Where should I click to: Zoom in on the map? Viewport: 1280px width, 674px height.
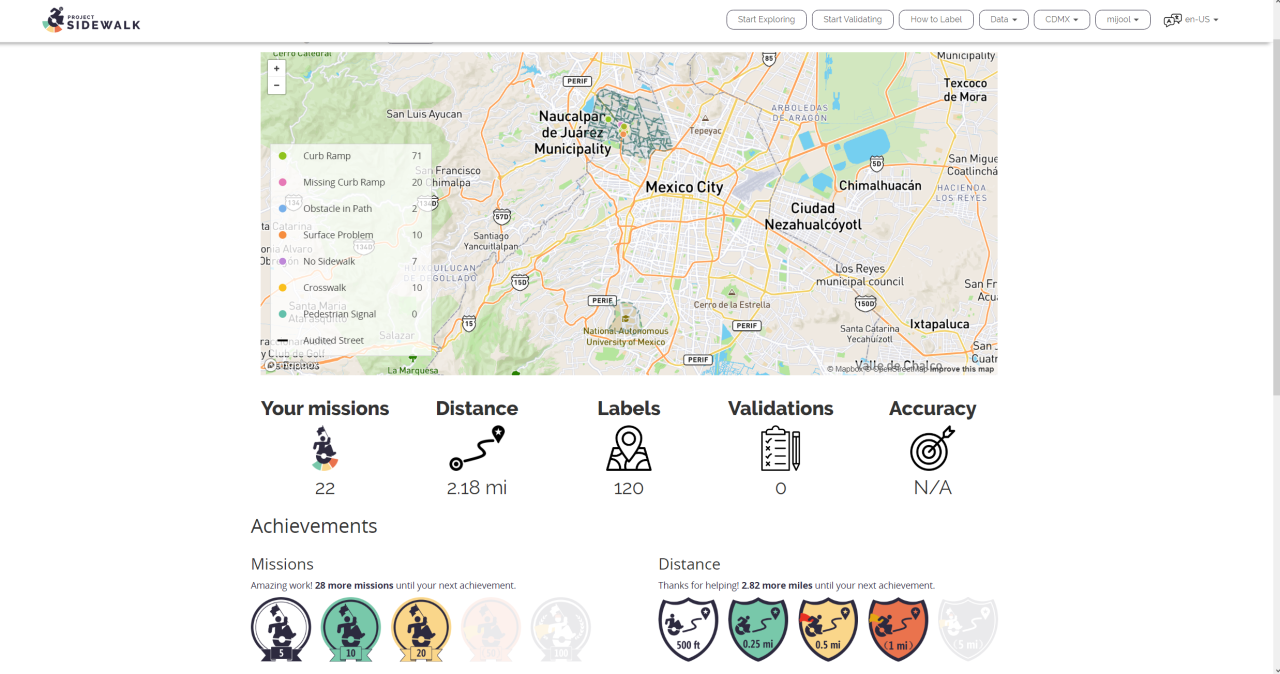277,68
